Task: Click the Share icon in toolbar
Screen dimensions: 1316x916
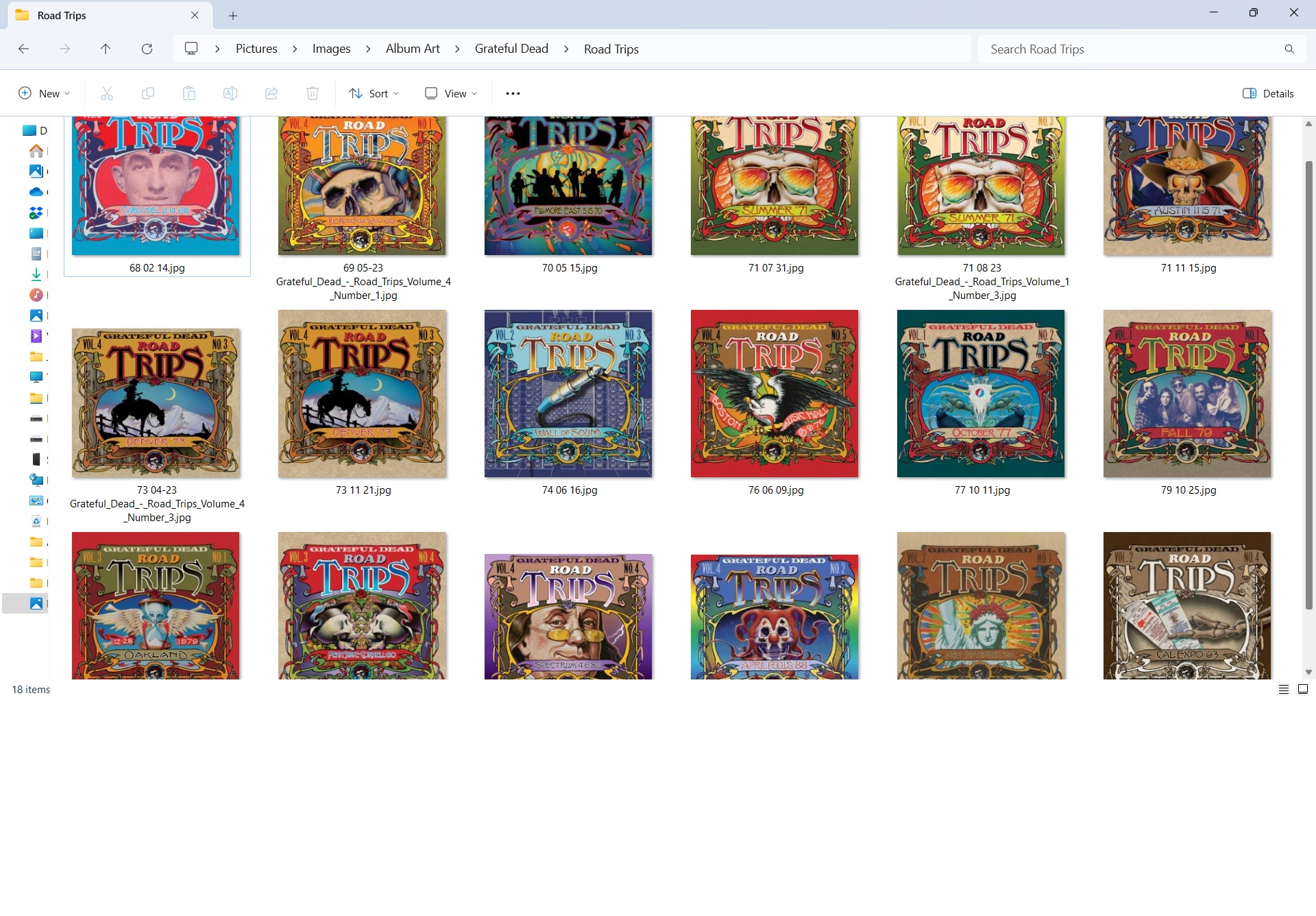Action: (x=271, y=93)
